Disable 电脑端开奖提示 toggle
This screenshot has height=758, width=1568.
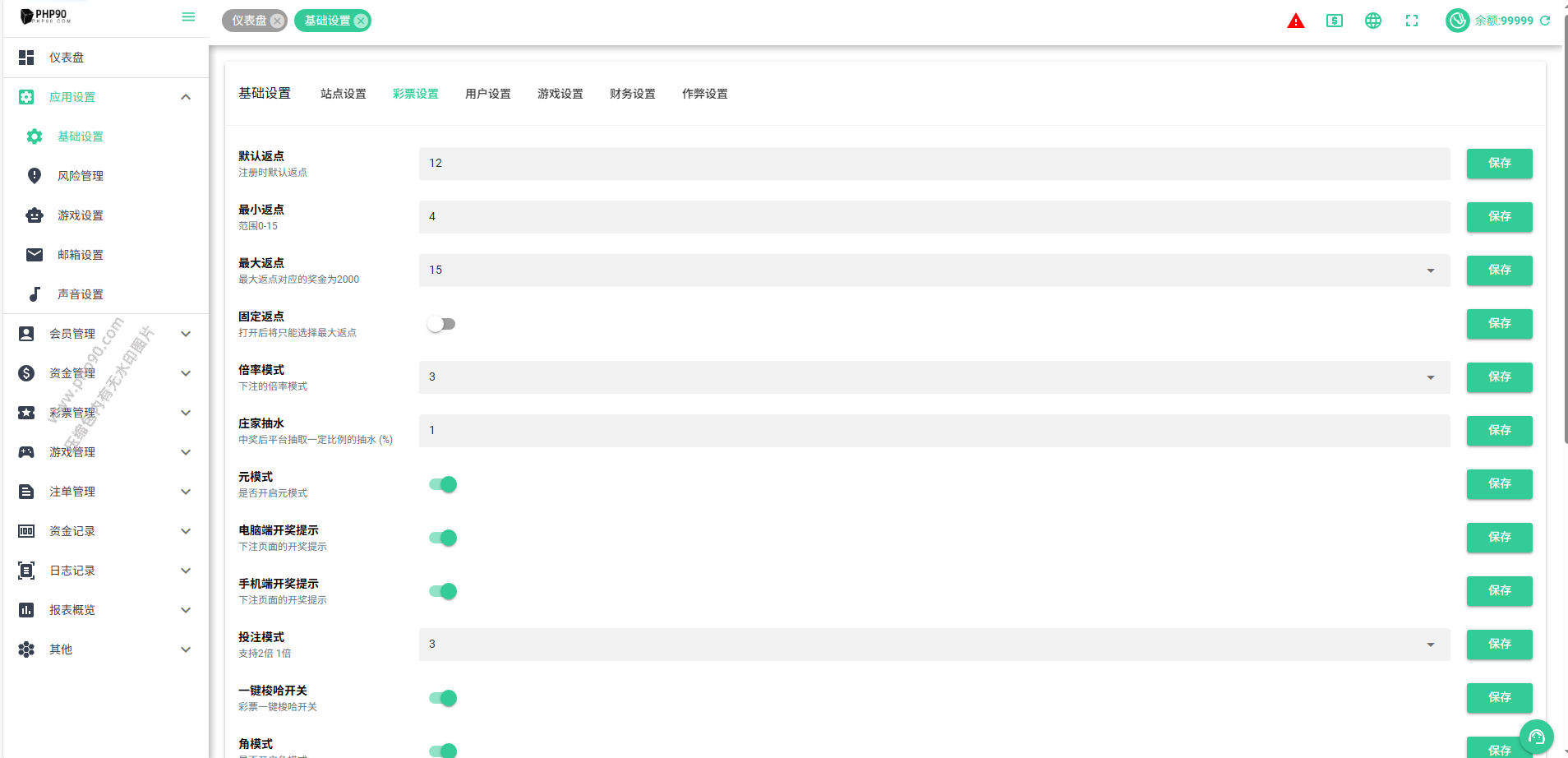pos(443,538)
